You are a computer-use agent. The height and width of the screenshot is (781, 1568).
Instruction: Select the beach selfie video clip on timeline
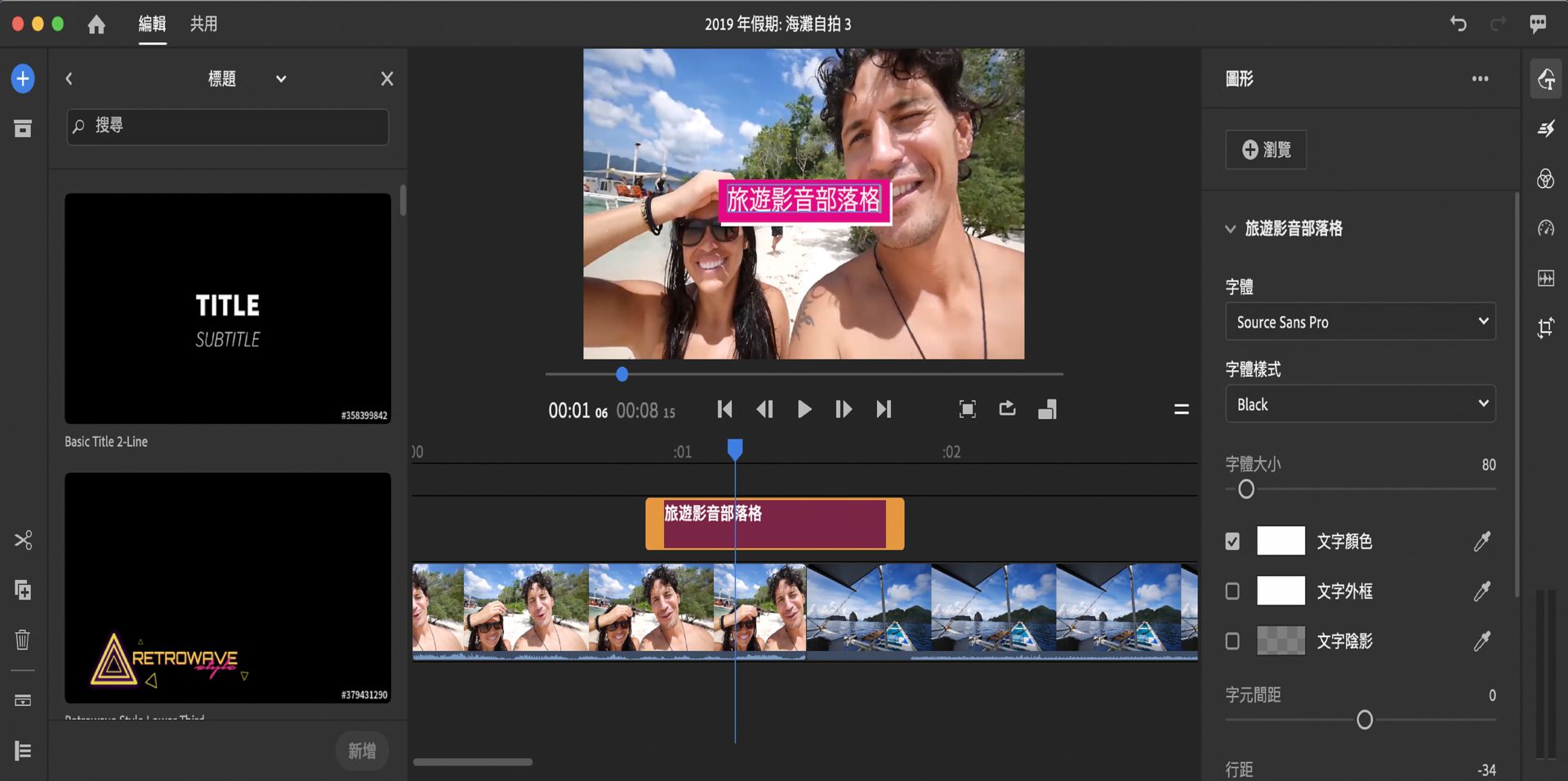pyautogui.click(x=609, y=611)
